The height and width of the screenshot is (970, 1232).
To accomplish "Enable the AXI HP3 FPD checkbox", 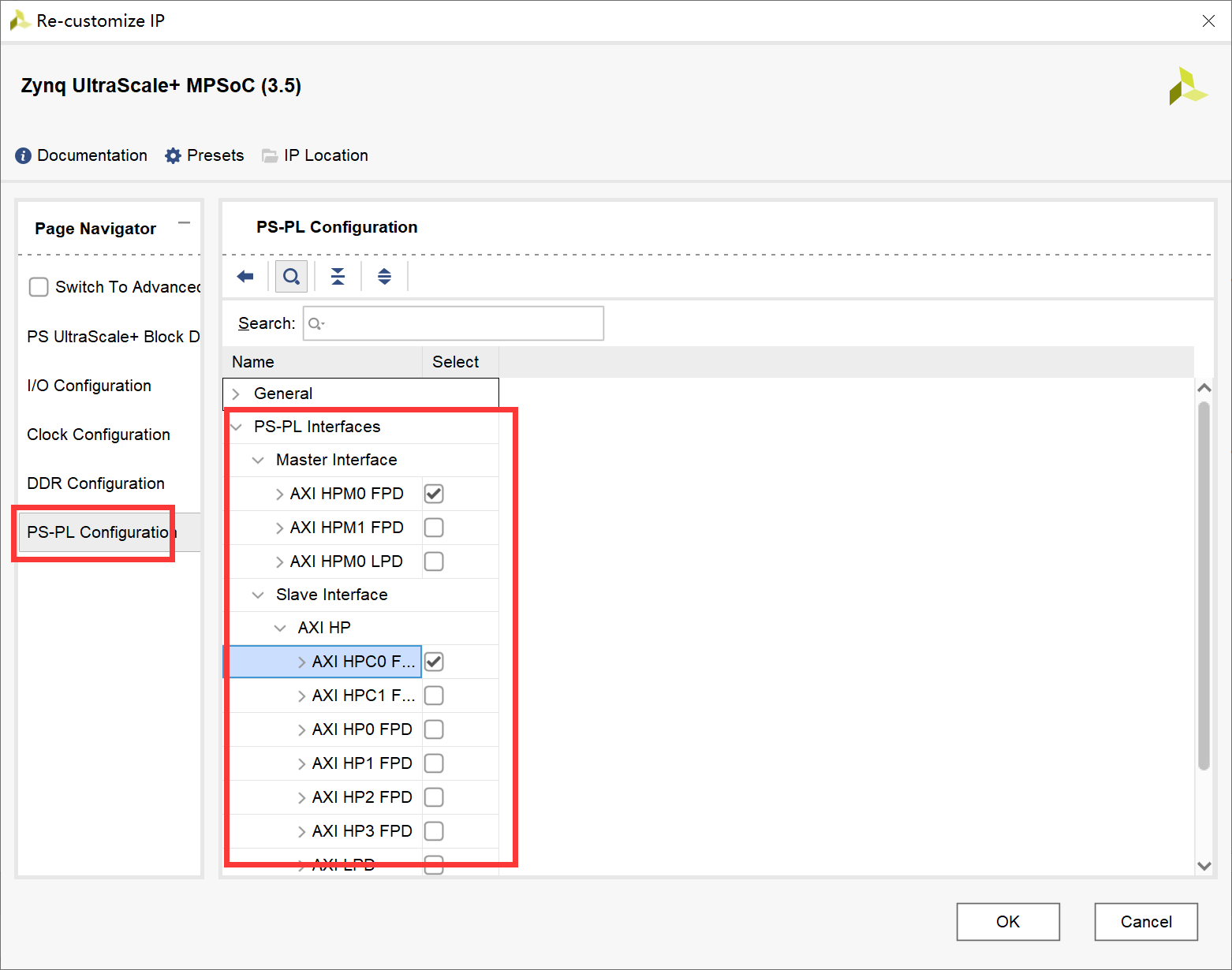I will [434, 831].
